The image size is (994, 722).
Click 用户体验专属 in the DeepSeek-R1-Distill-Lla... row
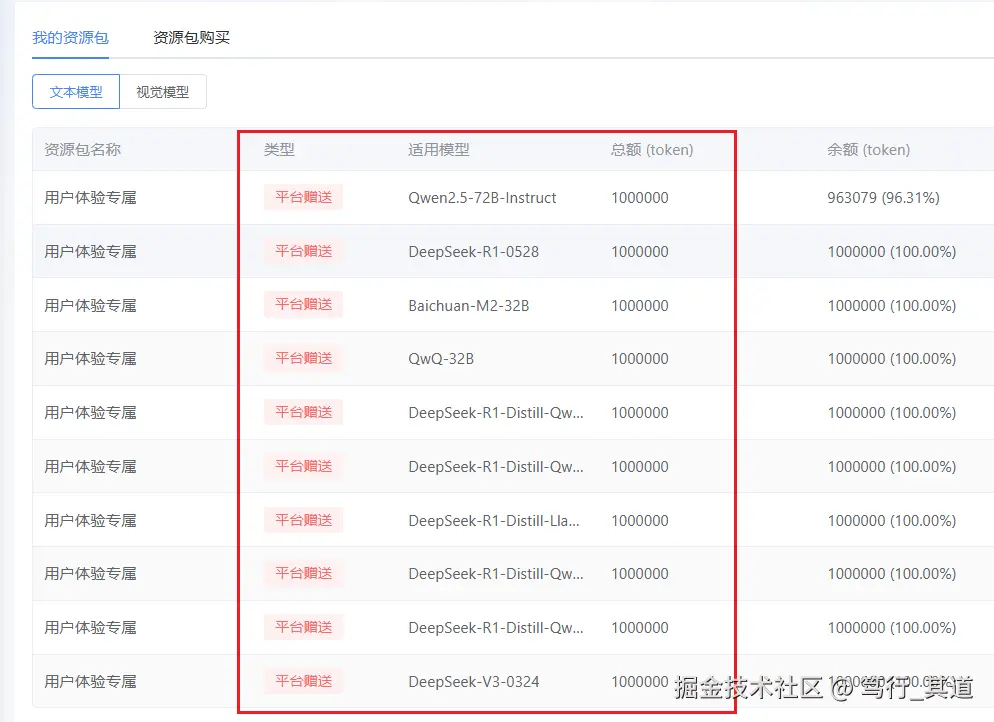point(91,520)
